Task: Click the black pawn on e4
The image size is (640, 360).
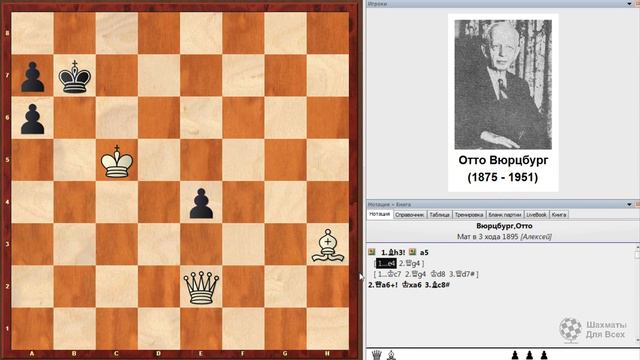Action: (x=201, y=203)
